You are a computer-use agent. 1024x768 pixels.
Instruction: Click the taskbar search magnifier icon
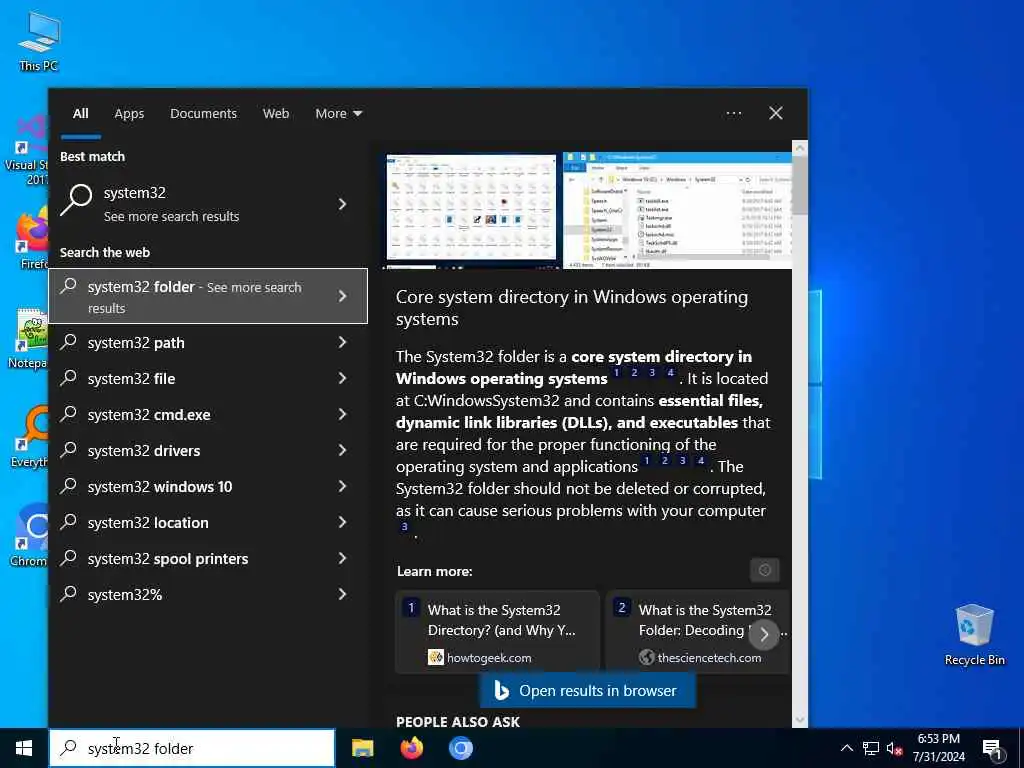(69, 748)
